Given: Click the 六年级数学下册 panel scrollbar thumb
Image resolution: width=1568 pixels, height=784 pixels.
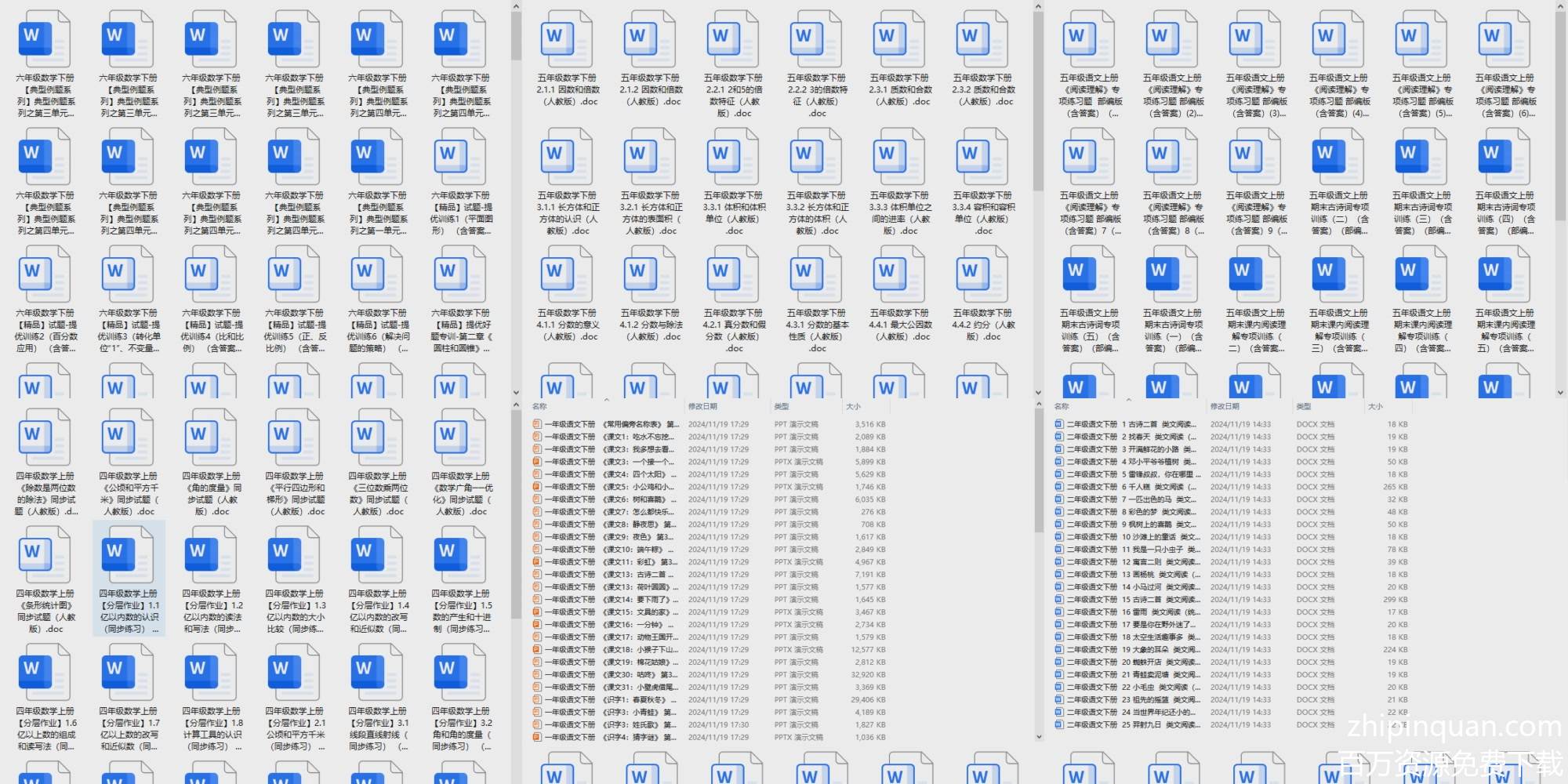Looking at the screenshot, I should pos(516,35).
